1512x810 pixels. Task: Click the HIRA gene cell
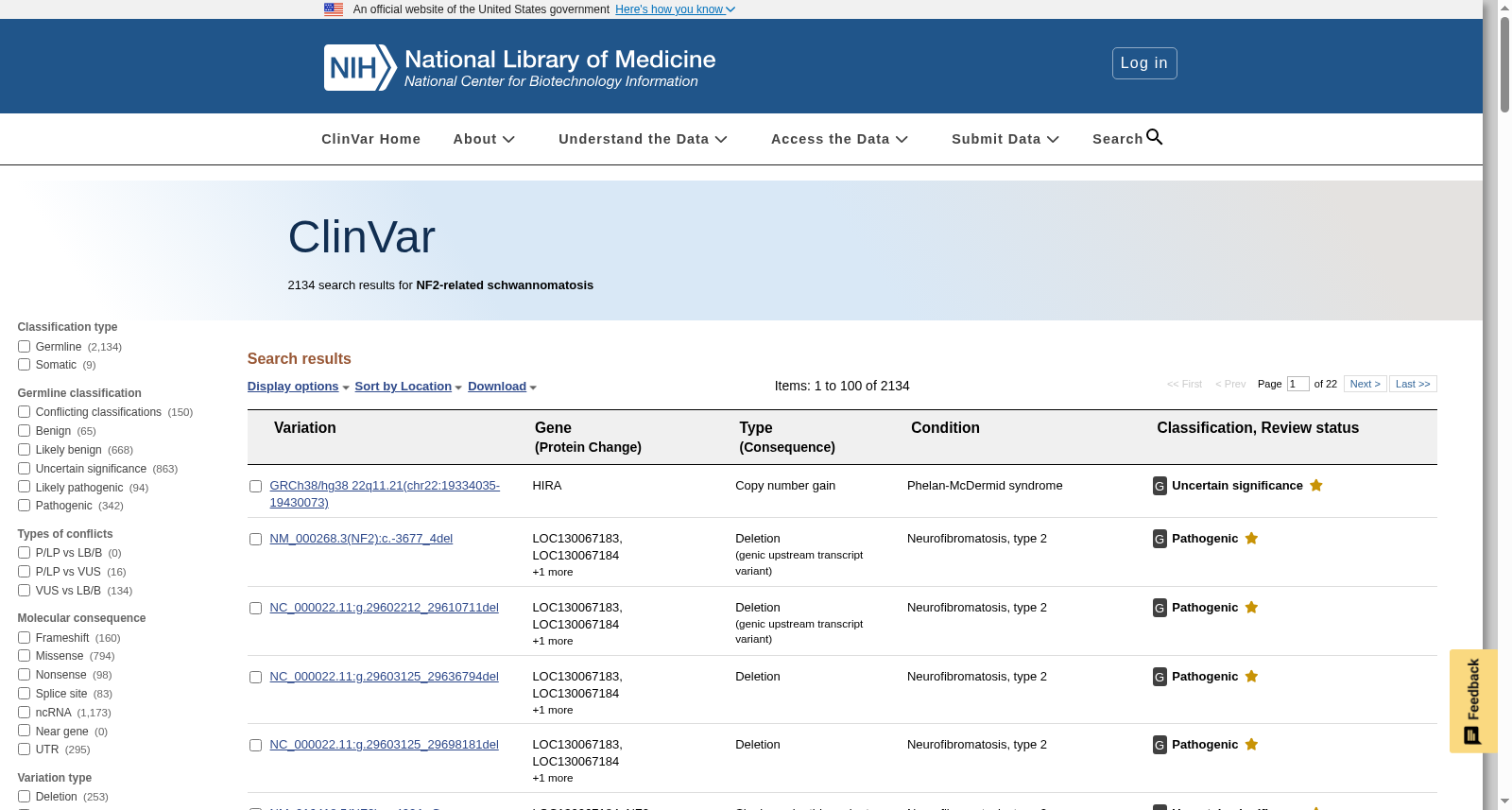(547, 486)
